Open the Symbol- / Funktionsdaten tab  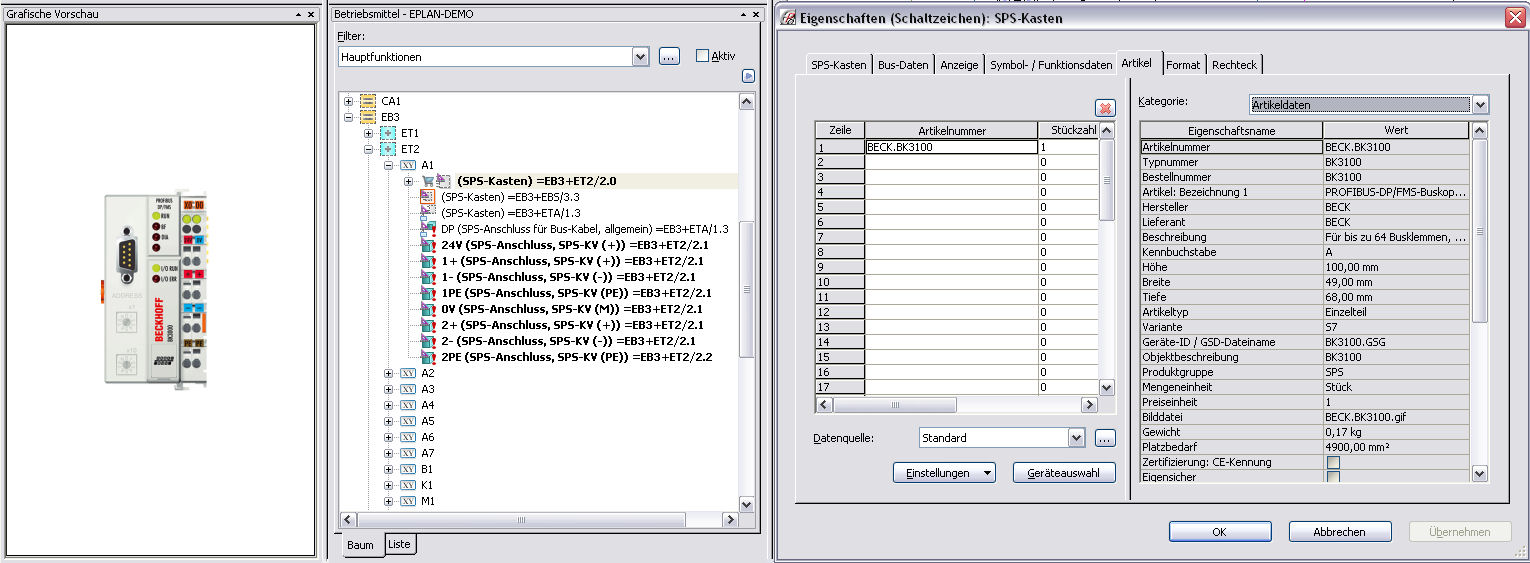1050,65
